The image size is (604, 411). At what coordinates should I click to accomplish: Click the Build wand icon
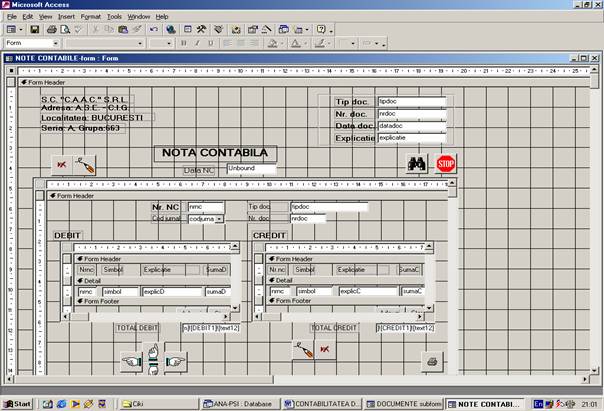click(x=266, y=30)
